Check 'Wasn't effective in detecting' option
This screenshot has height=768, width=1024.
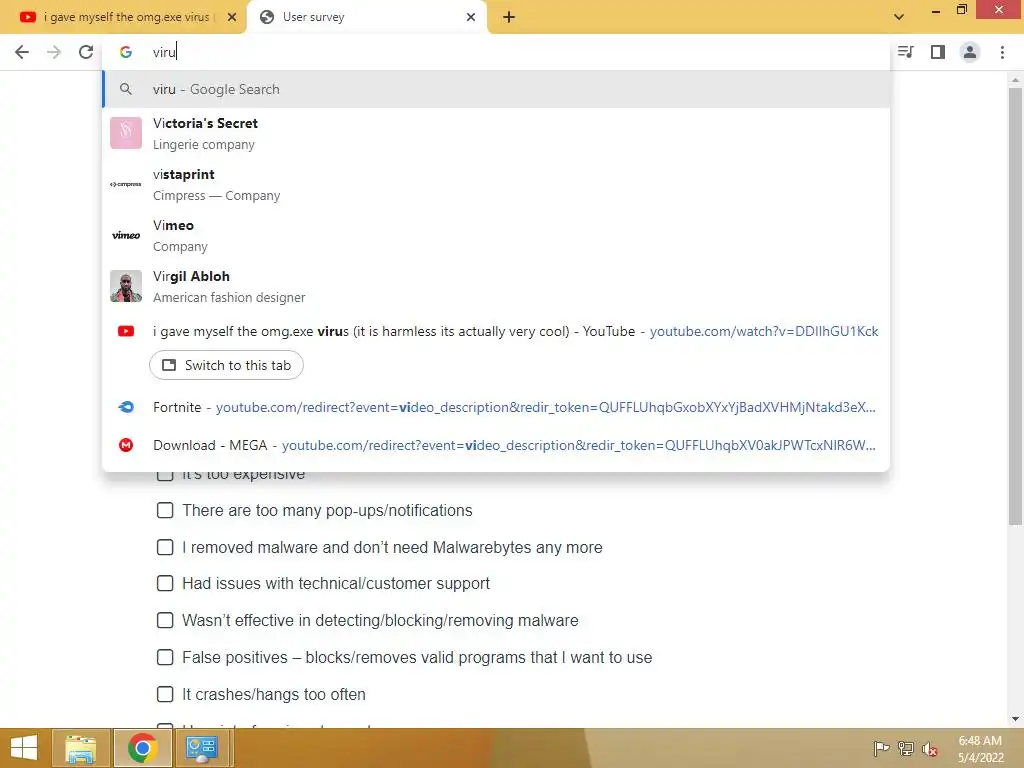[x=165, y=620]
